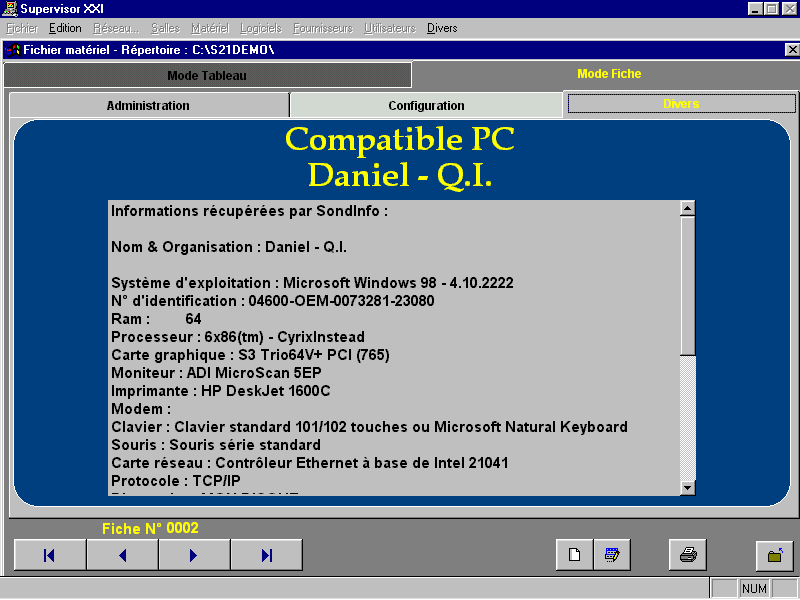The height and width of the screenshot is (600, 800).
Task: Open the Edition menu
Action: click(65, 29)
